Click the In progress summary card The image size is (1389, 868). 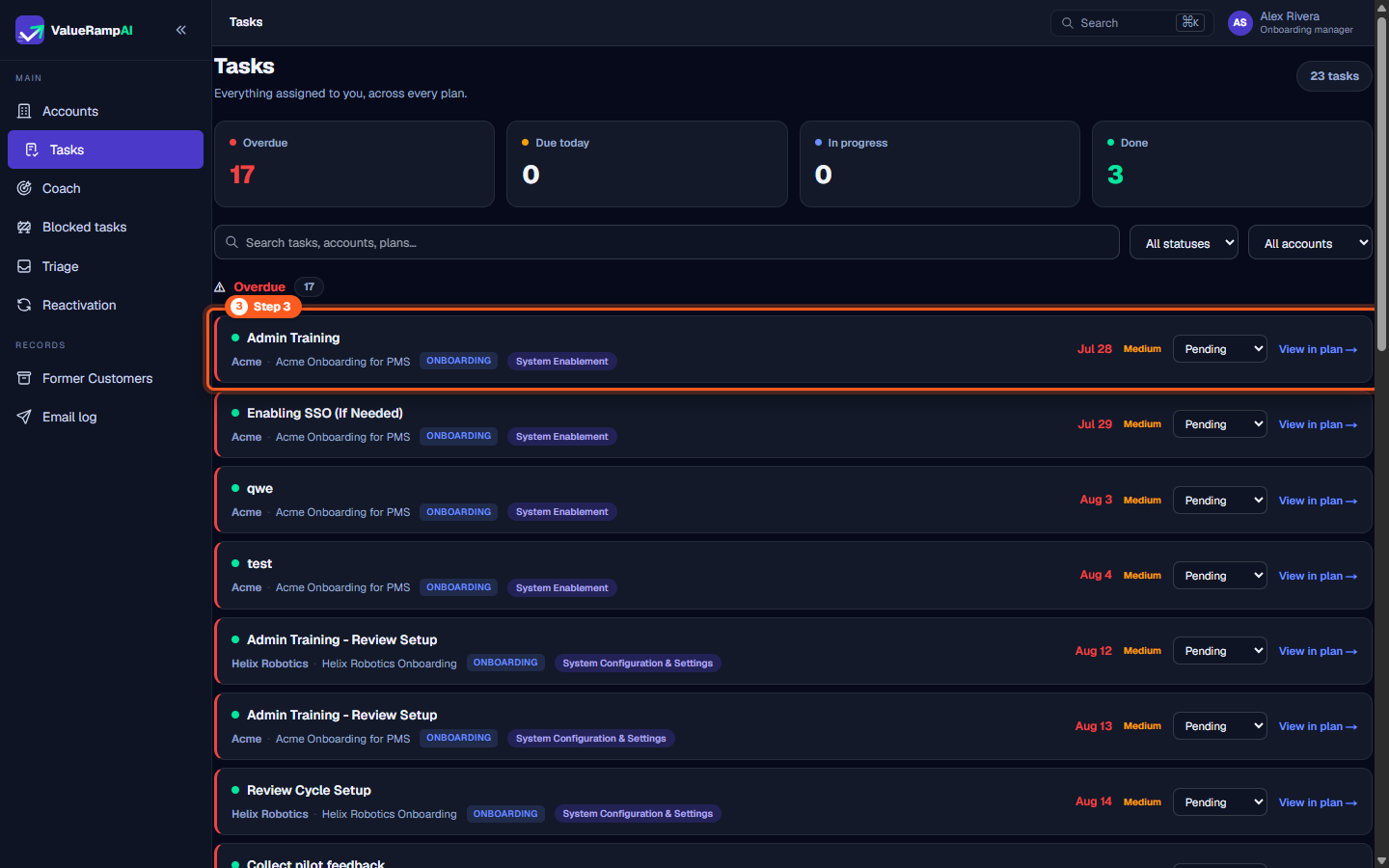pos(940,164)
